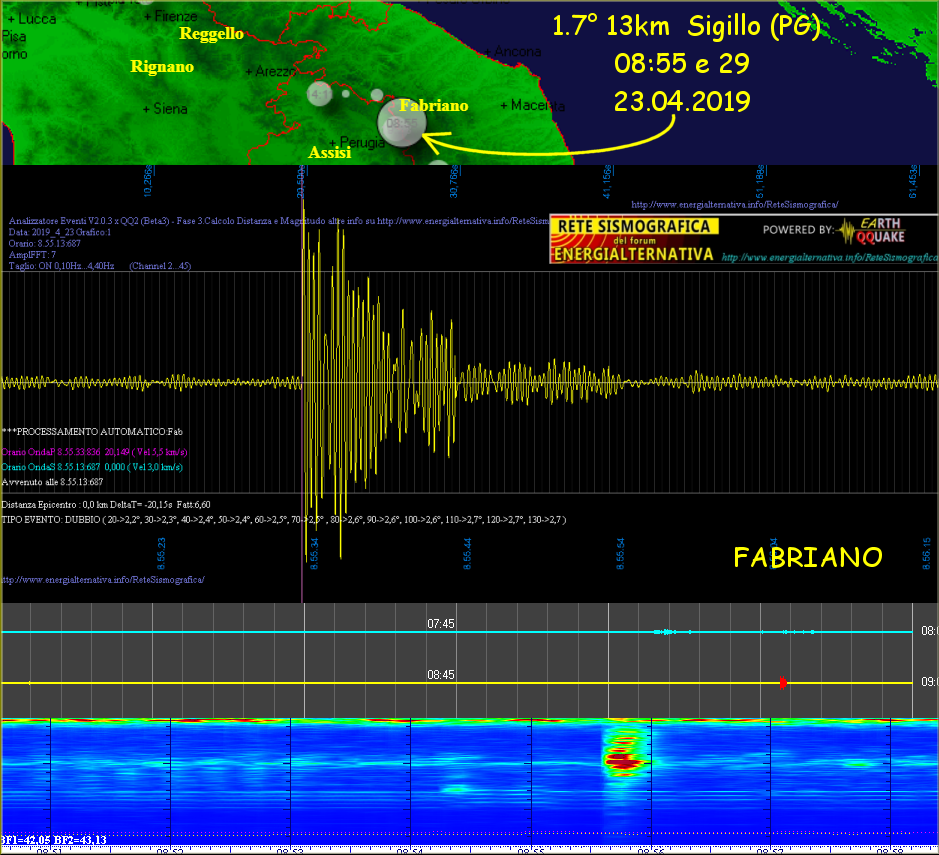Click the 'BF1=42,05 BF2=43,13' readout

[54, 839]
